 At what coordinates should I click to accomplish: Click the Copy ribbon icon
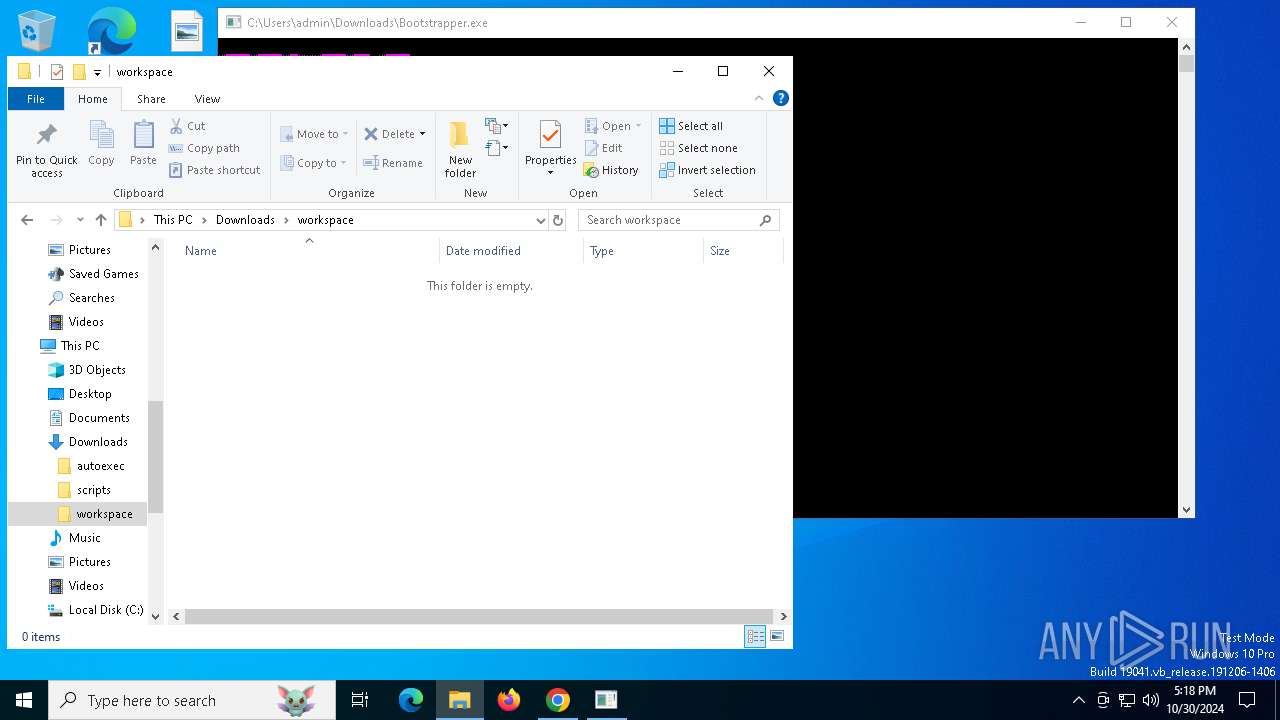[101, 143]
